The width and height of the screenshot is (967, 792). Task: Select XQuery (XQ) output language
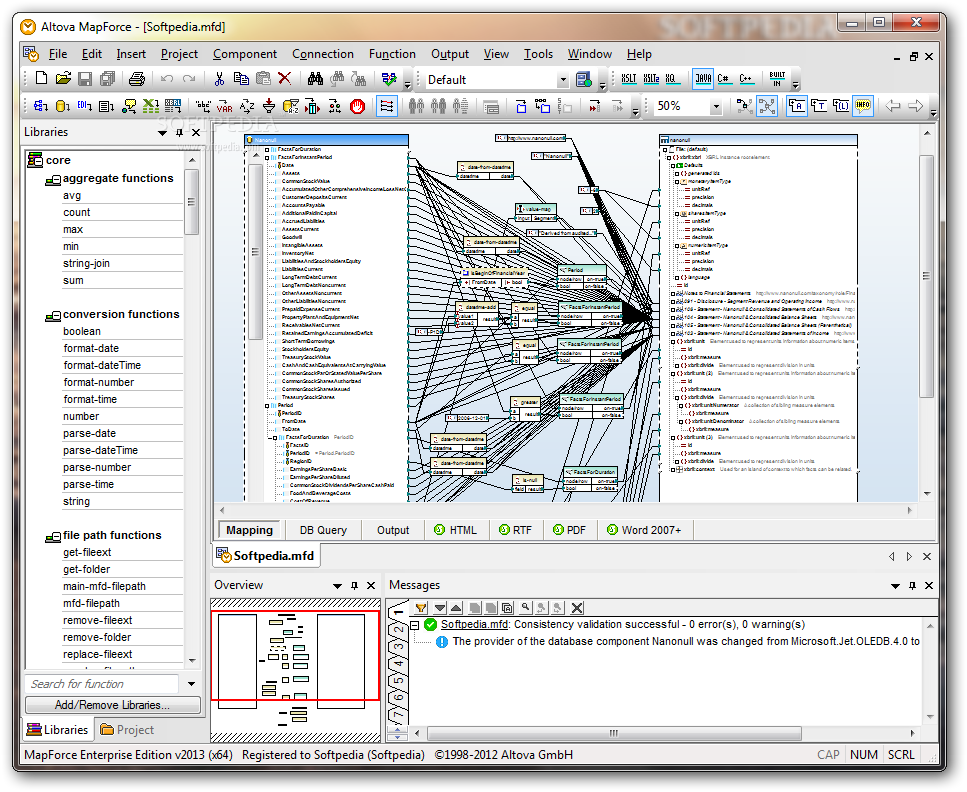pos(672,78)
